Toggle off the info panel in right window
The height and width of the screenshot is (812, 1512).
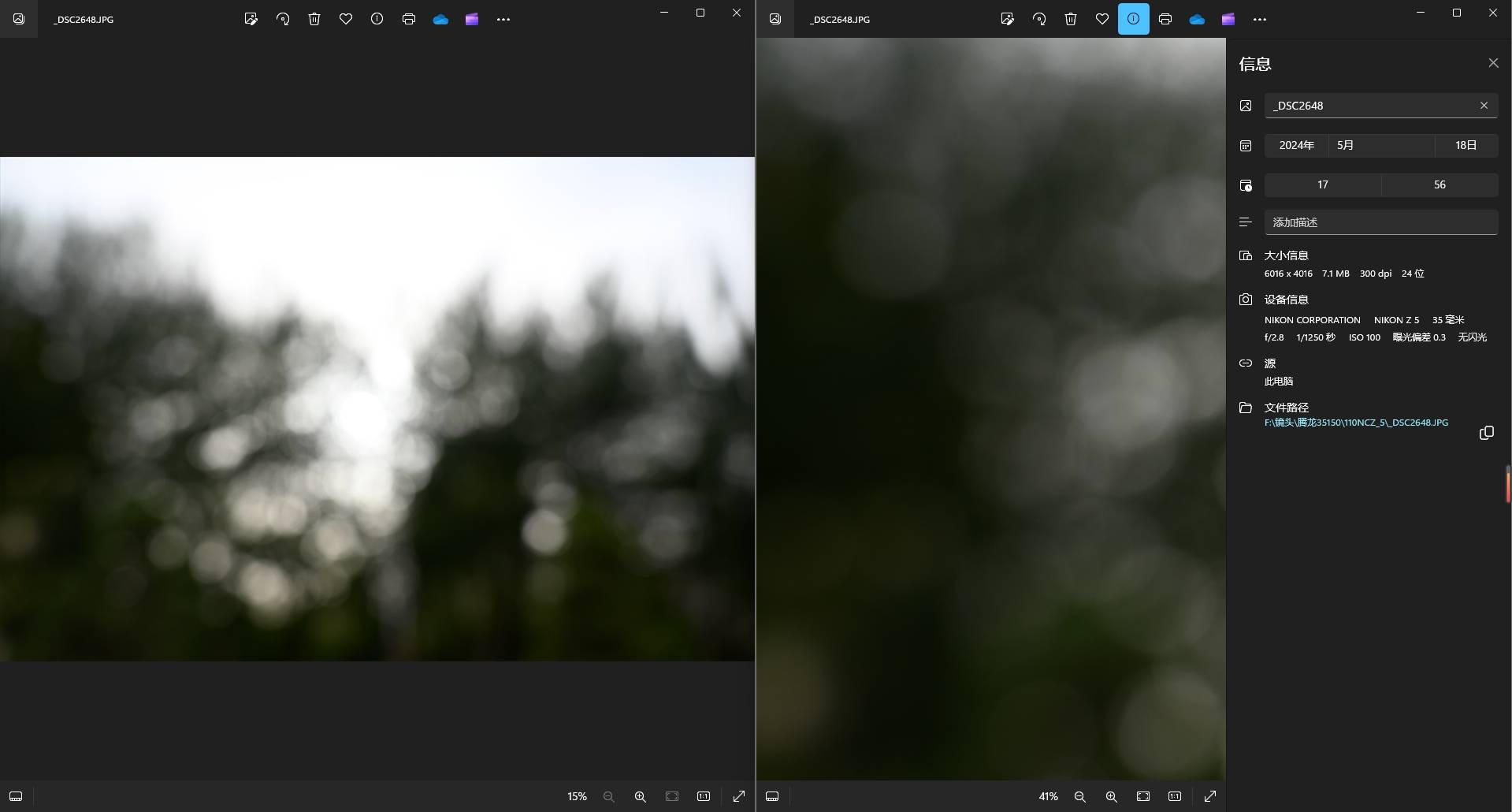(1133, 19)
